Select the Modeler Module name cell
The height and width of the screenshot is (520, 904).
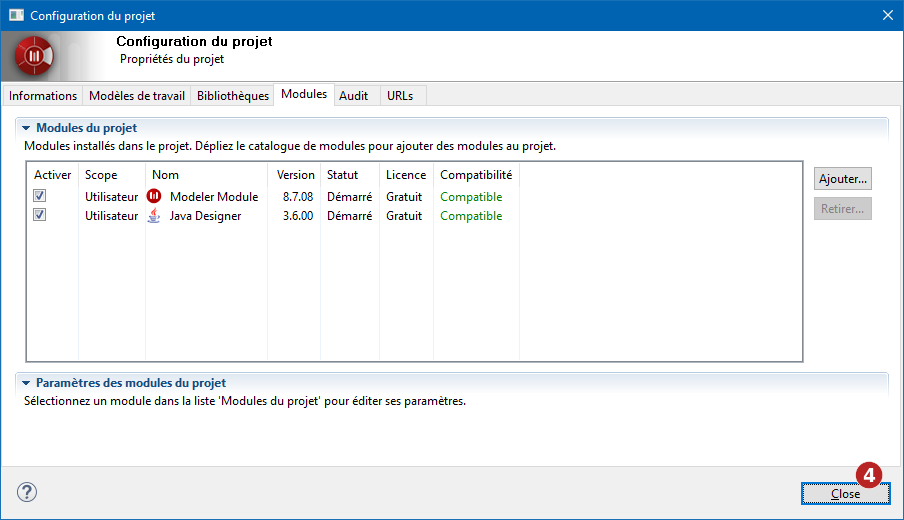214,197
